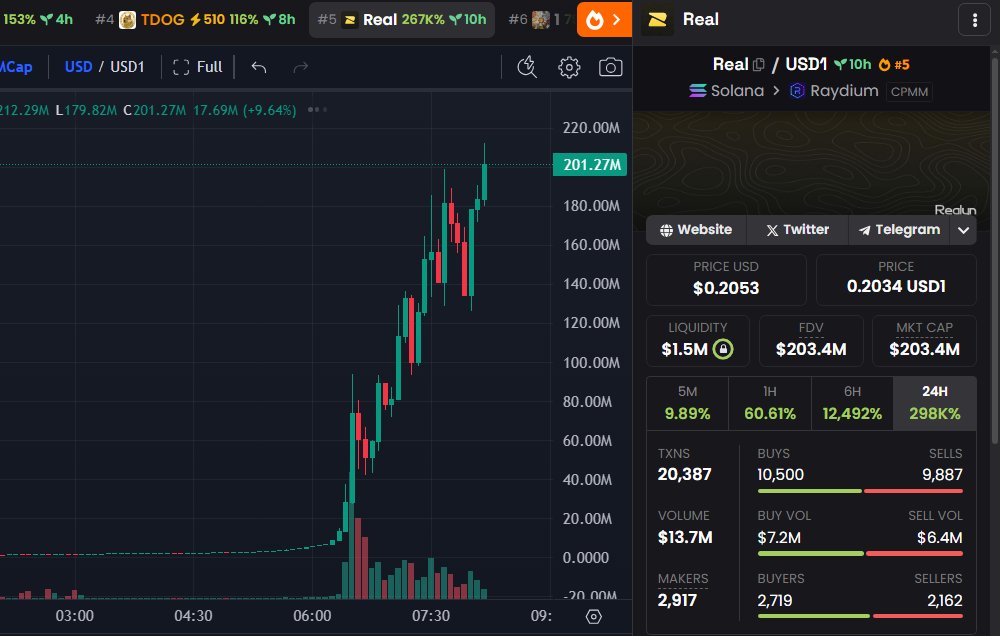Select the 24H timeframe stats tab
Image resolution: width=1000 pixels, height=636 pixels.
pyautogui.click(x=935, y=403)
